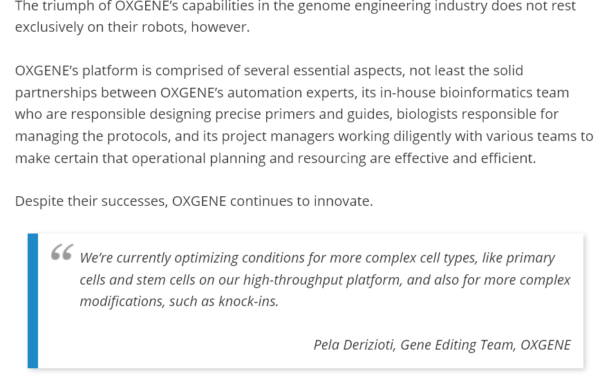Click the words 'managing the protocols'

[93, 137]
